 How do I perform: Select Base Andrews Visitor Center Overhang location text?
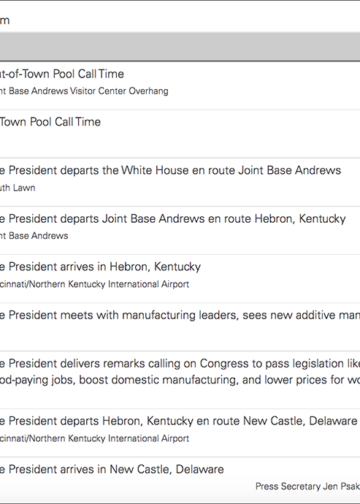[84, 91]
